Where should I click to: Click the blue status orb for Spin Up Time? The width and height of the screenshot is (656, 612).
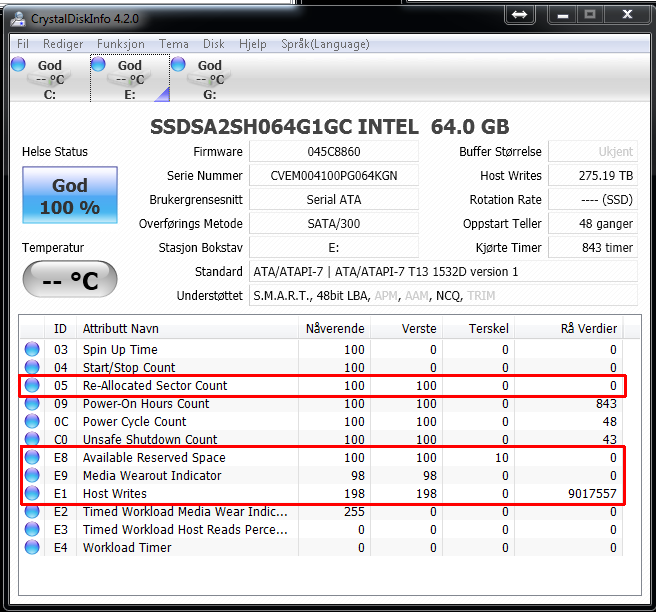(x=32, y=349)
